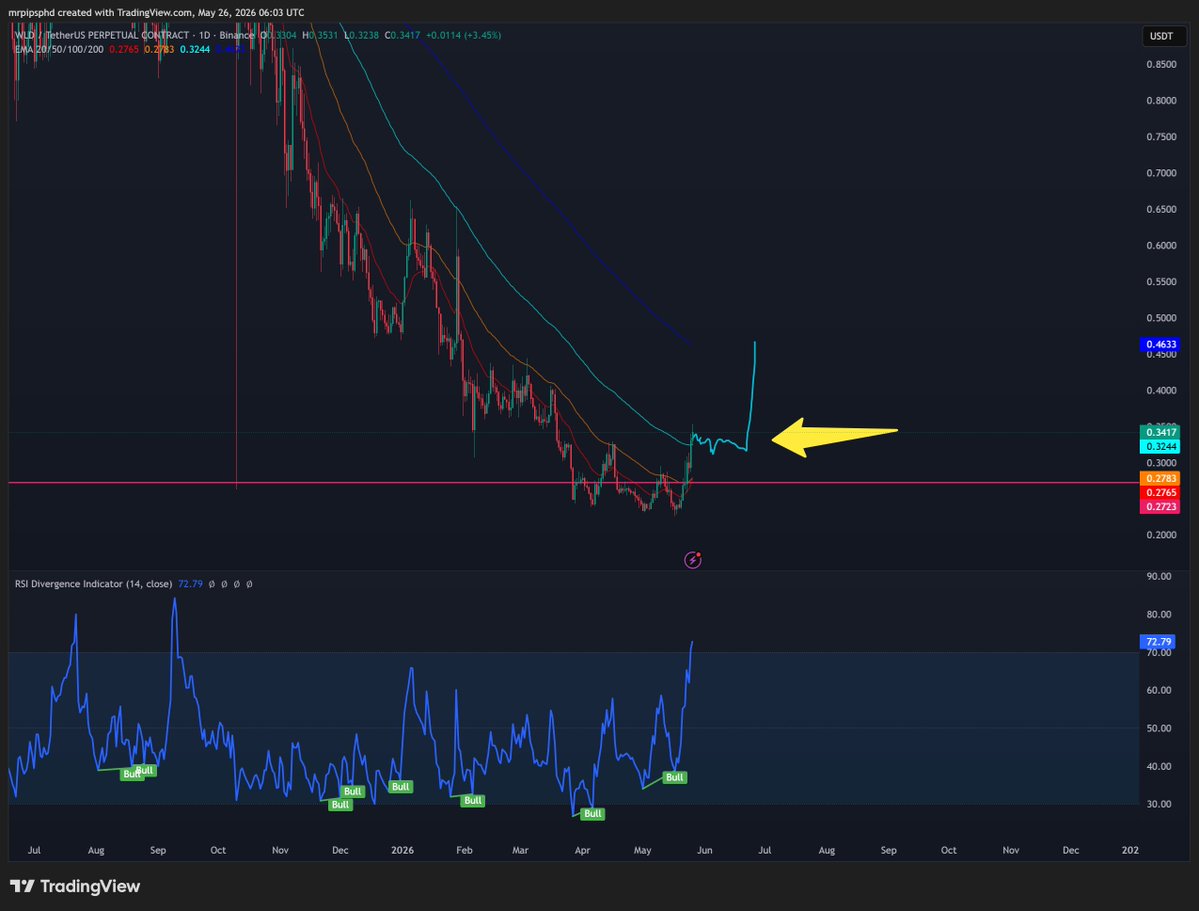Click the pink 0.2723 price axis label
Image resolution: width=1199 pixels, height=911 pixels.
coord(1159,506)
